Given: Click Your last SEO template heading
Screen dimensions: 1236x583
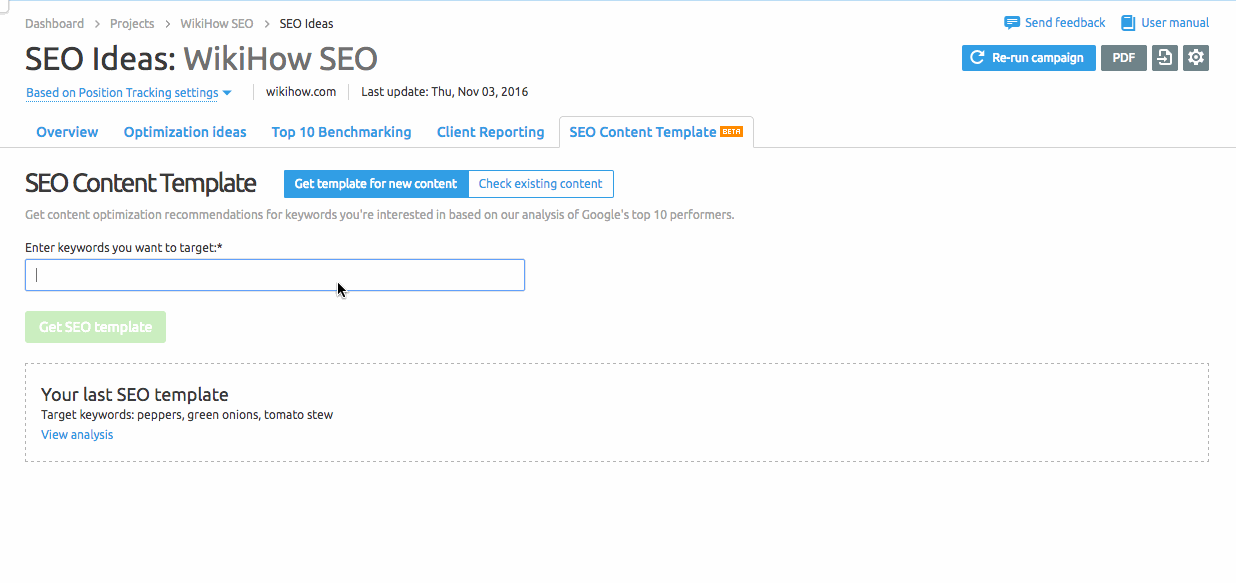Looking at the screenshot, I should pos(135,394).
